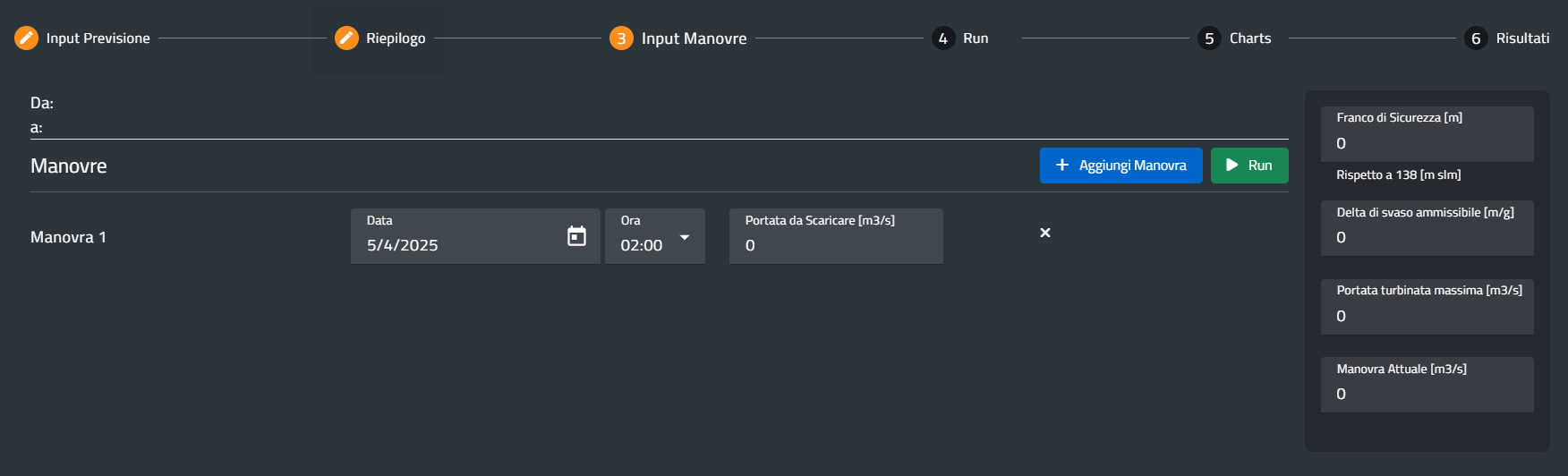Open the Ora selector showing 02:00
This screenshot has width=1568, height=476.
(x=643, y=245)
